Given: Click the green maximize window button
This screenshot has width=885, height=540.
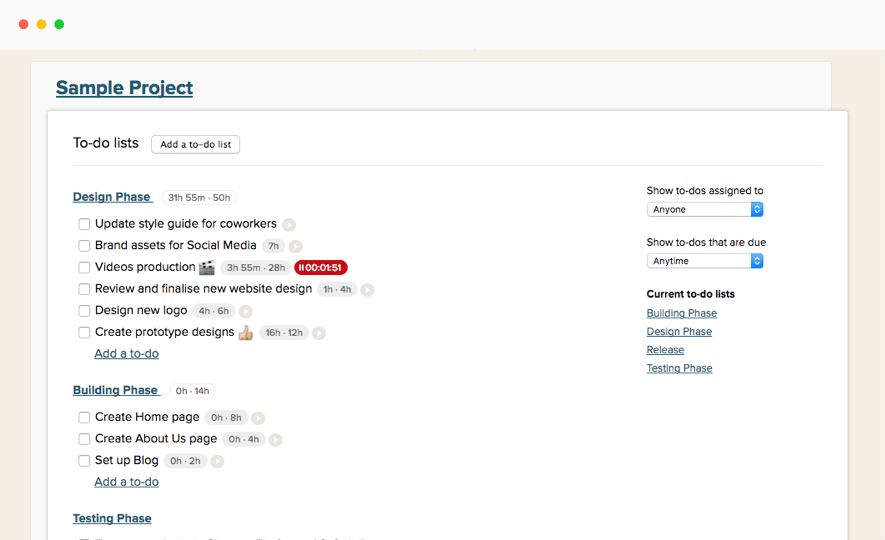Looking at the screenshot, I should (59, 24).
